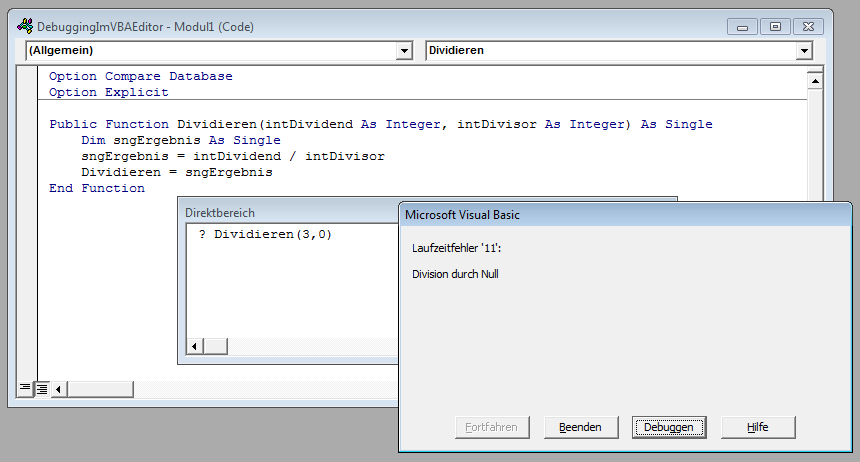Click the Beenden button

[x=580, y=427]
